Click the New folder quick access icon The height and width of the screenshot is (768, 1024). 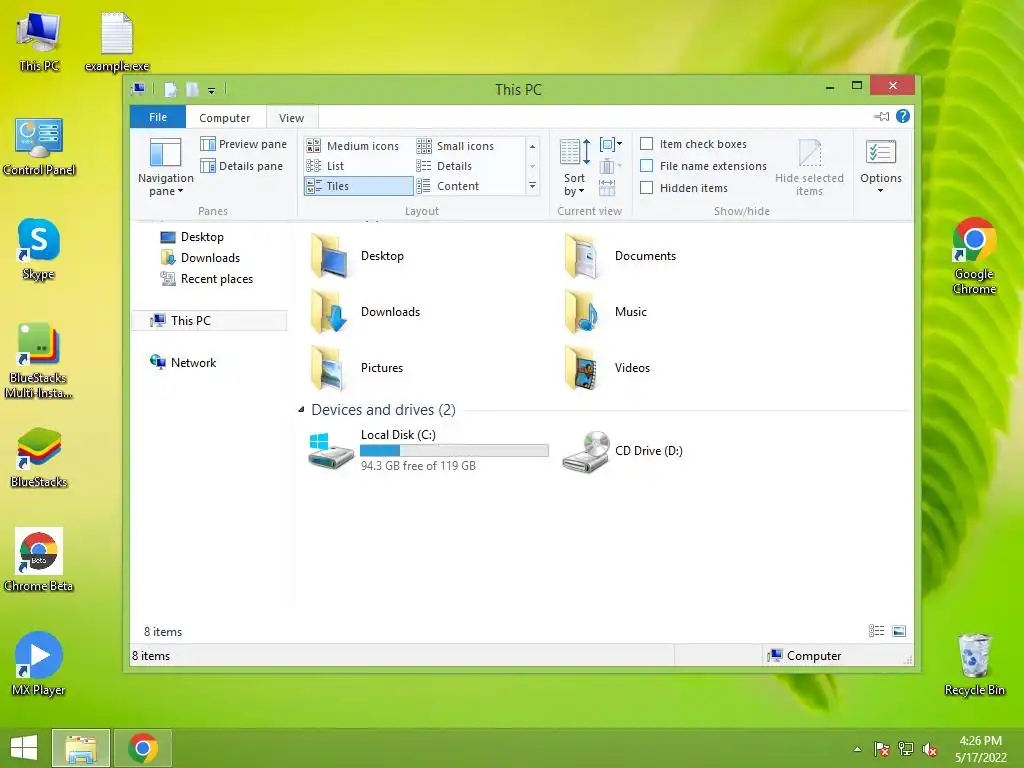tap(192, 89)
